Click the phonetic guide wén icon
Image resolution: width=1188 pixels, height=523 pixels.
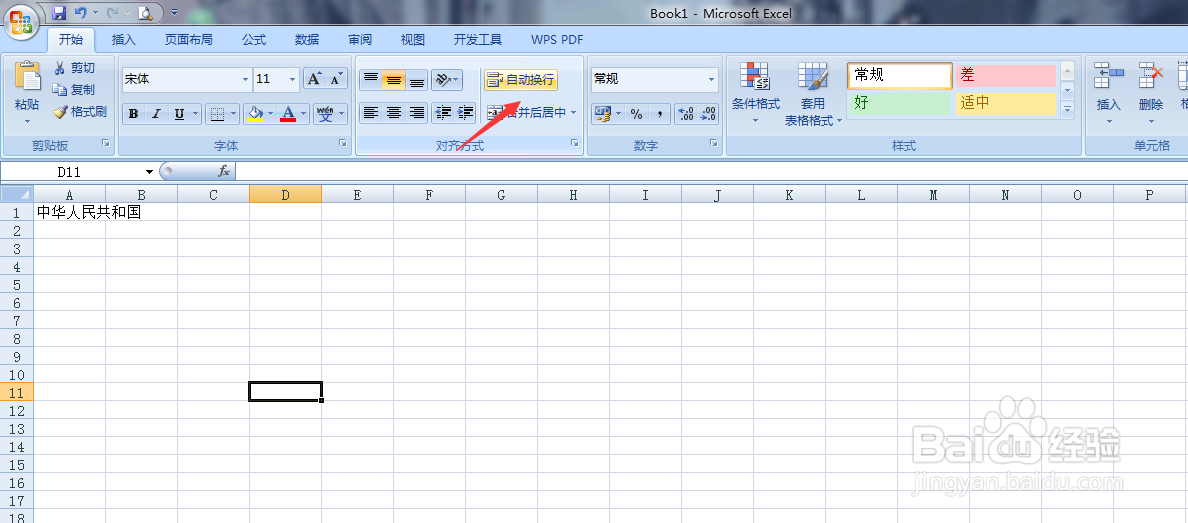[x=325, y=114]
